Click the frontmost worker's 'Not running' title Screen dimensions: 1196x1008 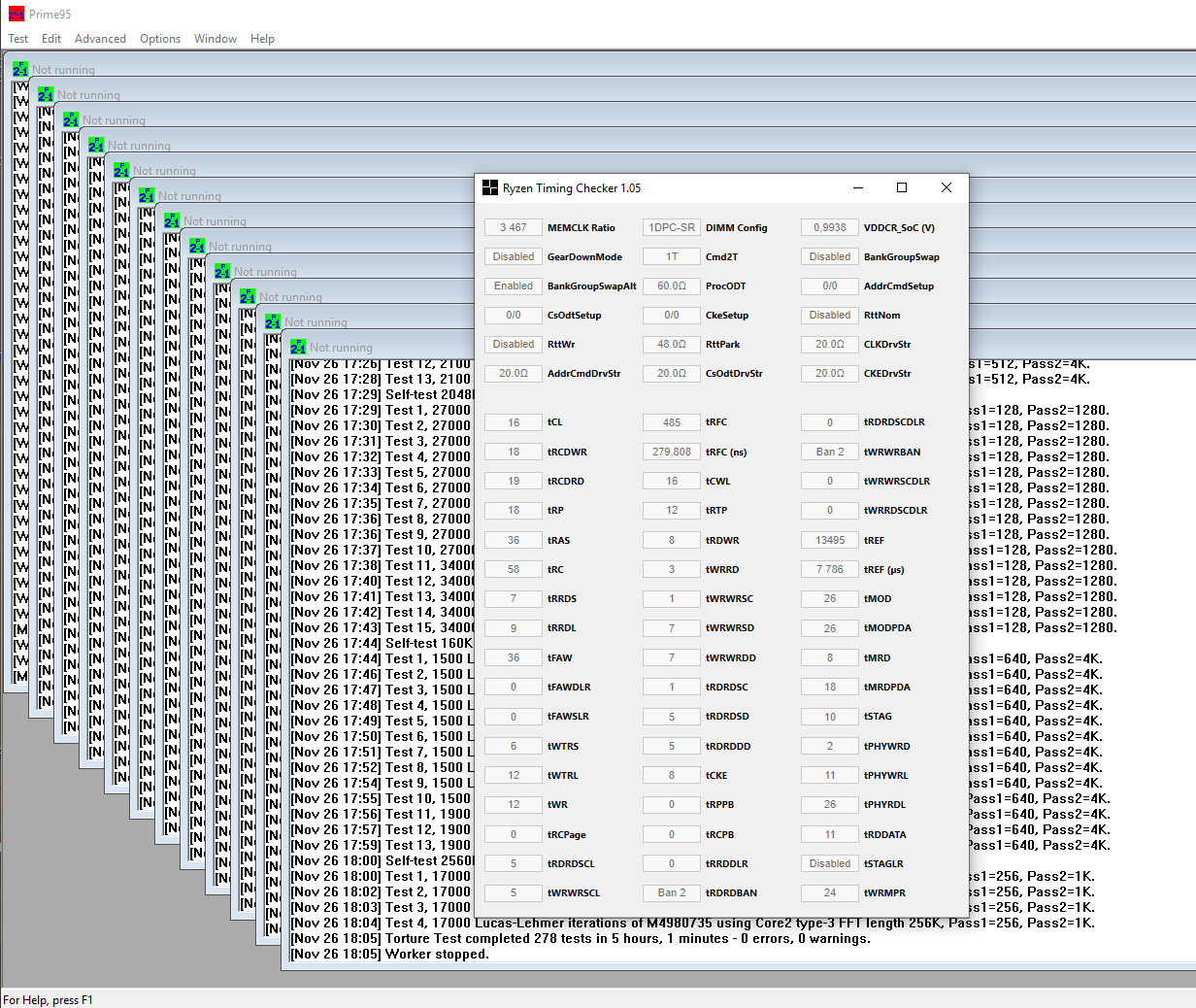coord(341,348)
